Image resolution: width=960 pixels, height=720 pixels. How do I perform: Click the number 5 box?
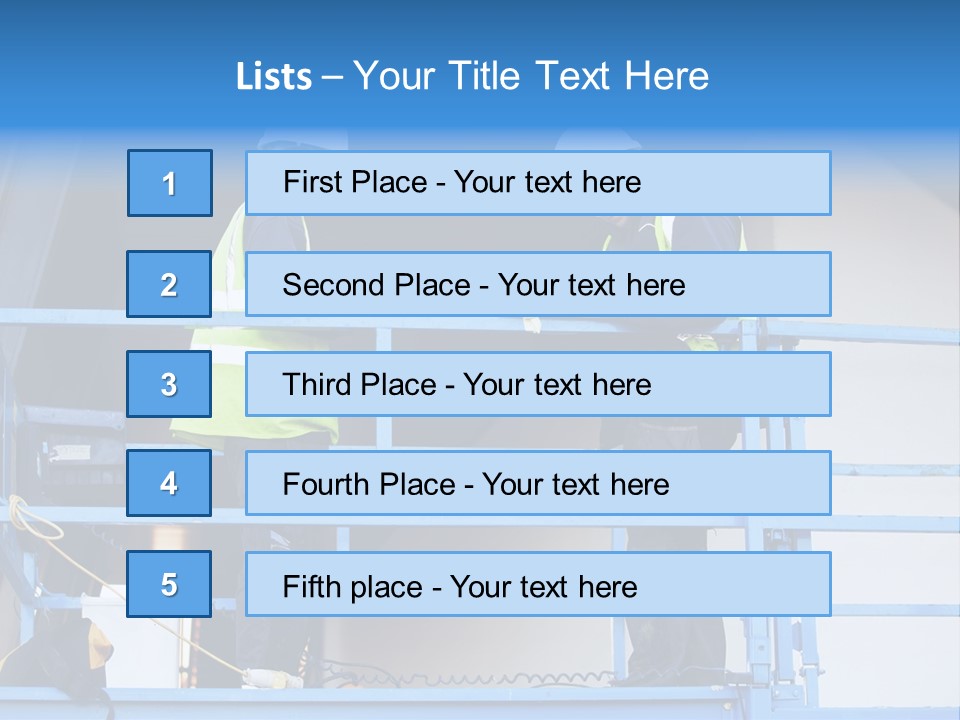tap(169, 584)
